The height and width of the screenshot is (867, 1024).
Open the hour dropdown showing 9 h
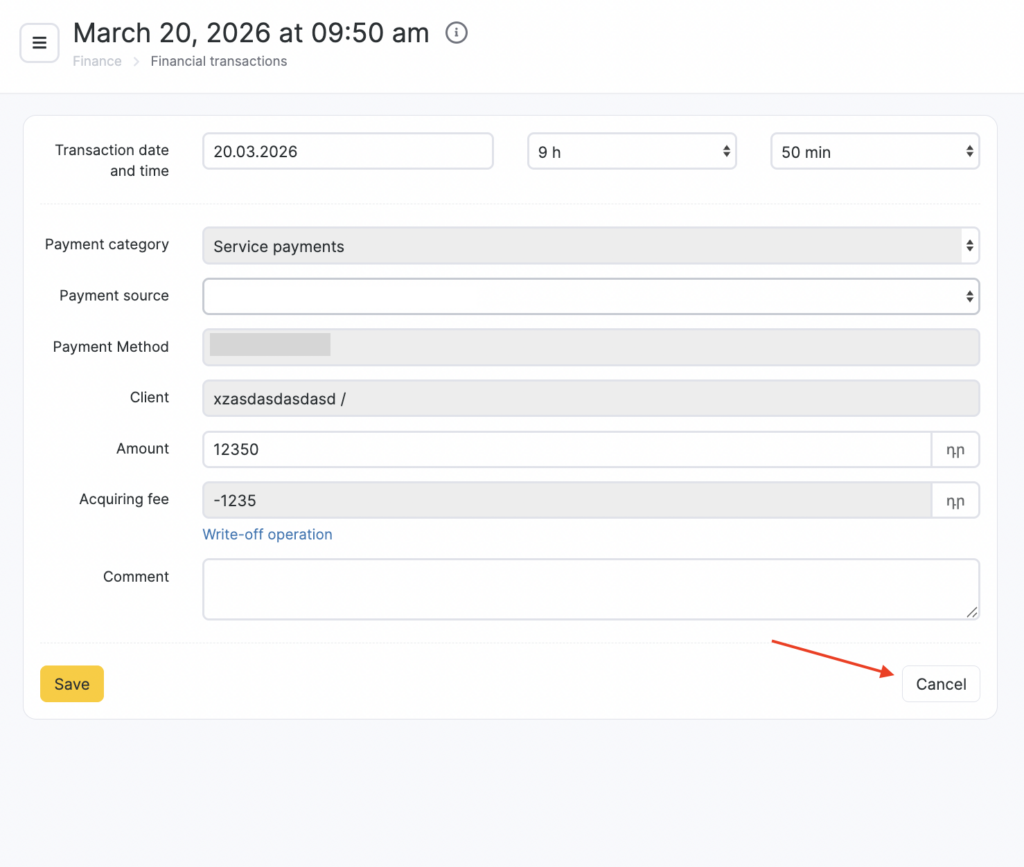(x=631, y=152)
